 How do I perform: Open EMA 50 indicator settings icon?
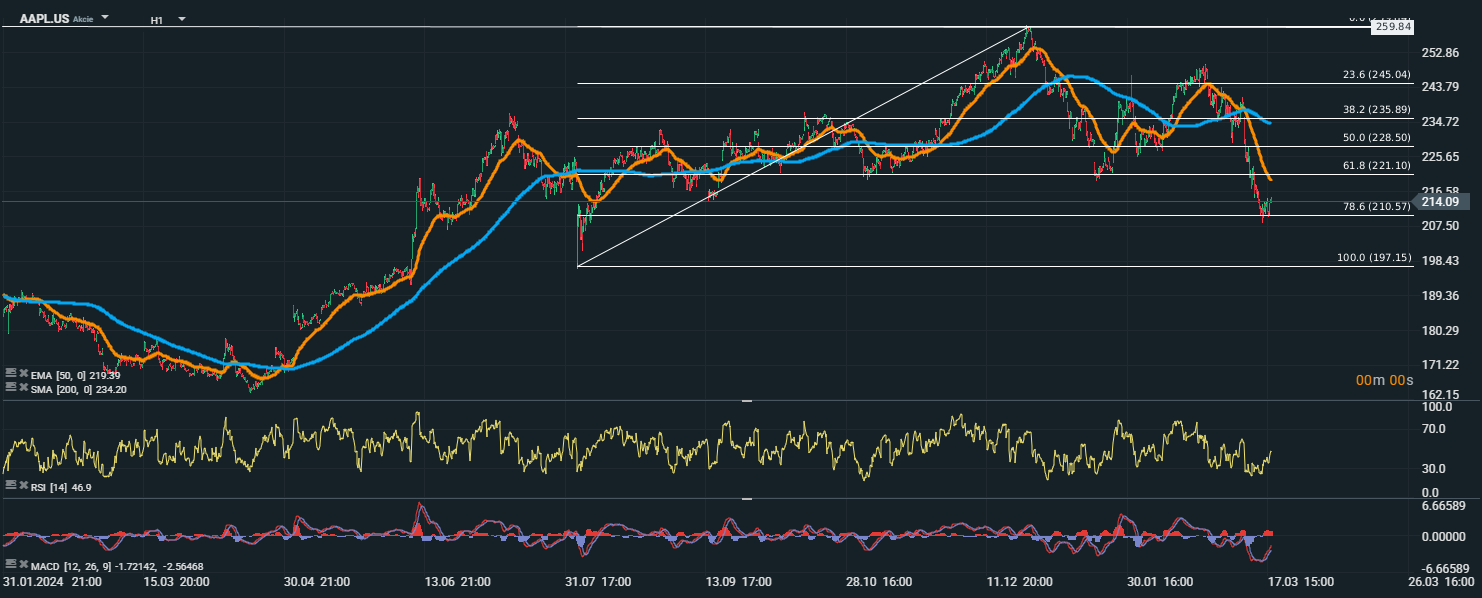[10, 374]
